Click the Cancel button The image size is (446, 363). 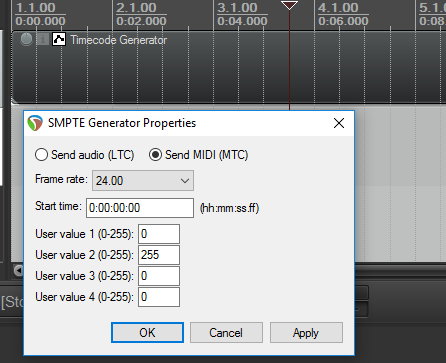226,332
